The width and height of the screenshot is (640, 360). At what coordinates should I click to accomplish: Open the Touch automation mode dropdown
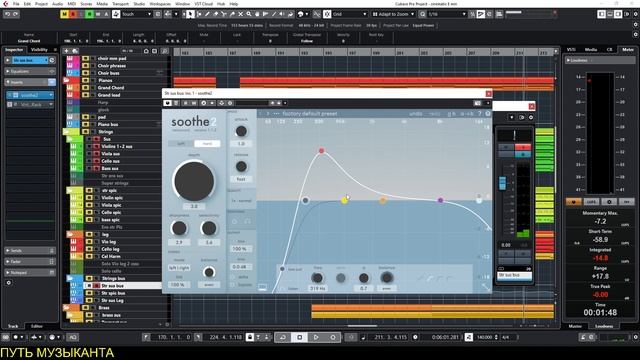[x=136, y=14]
